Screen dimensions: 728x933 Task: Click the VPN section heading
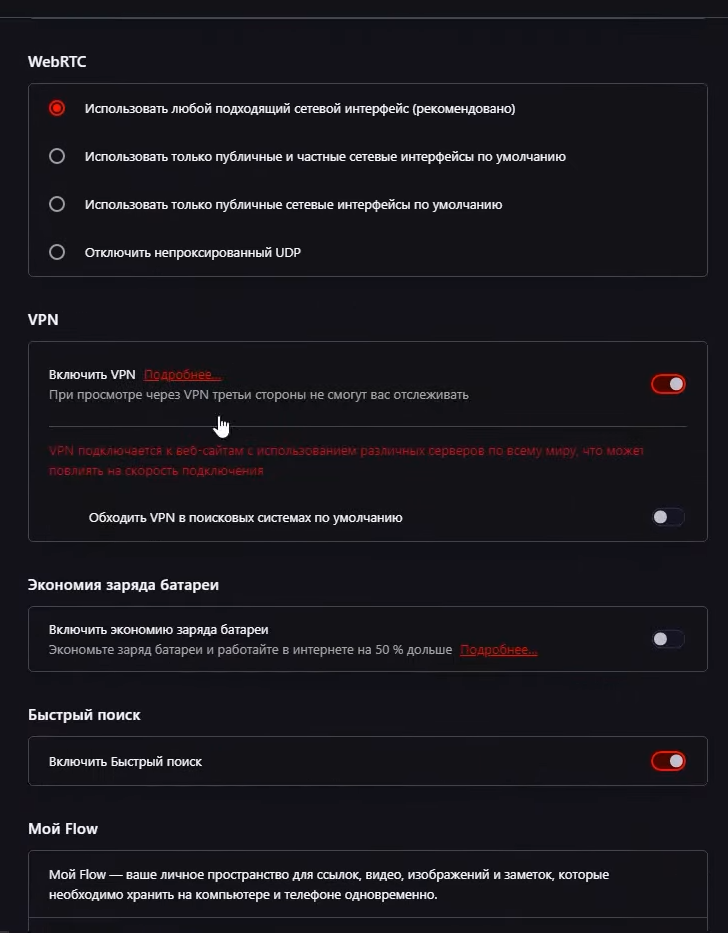click(43, 320)
